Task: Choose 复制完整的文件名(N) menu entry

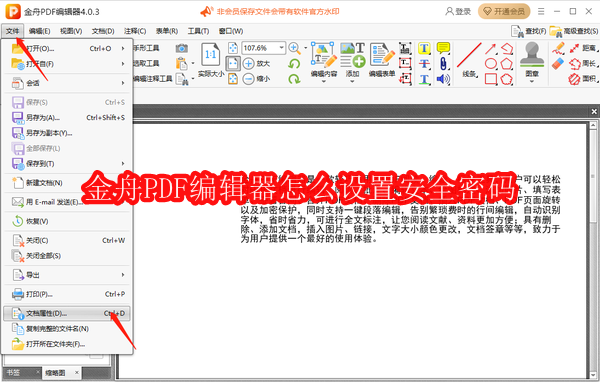Action: pos(67,328)
